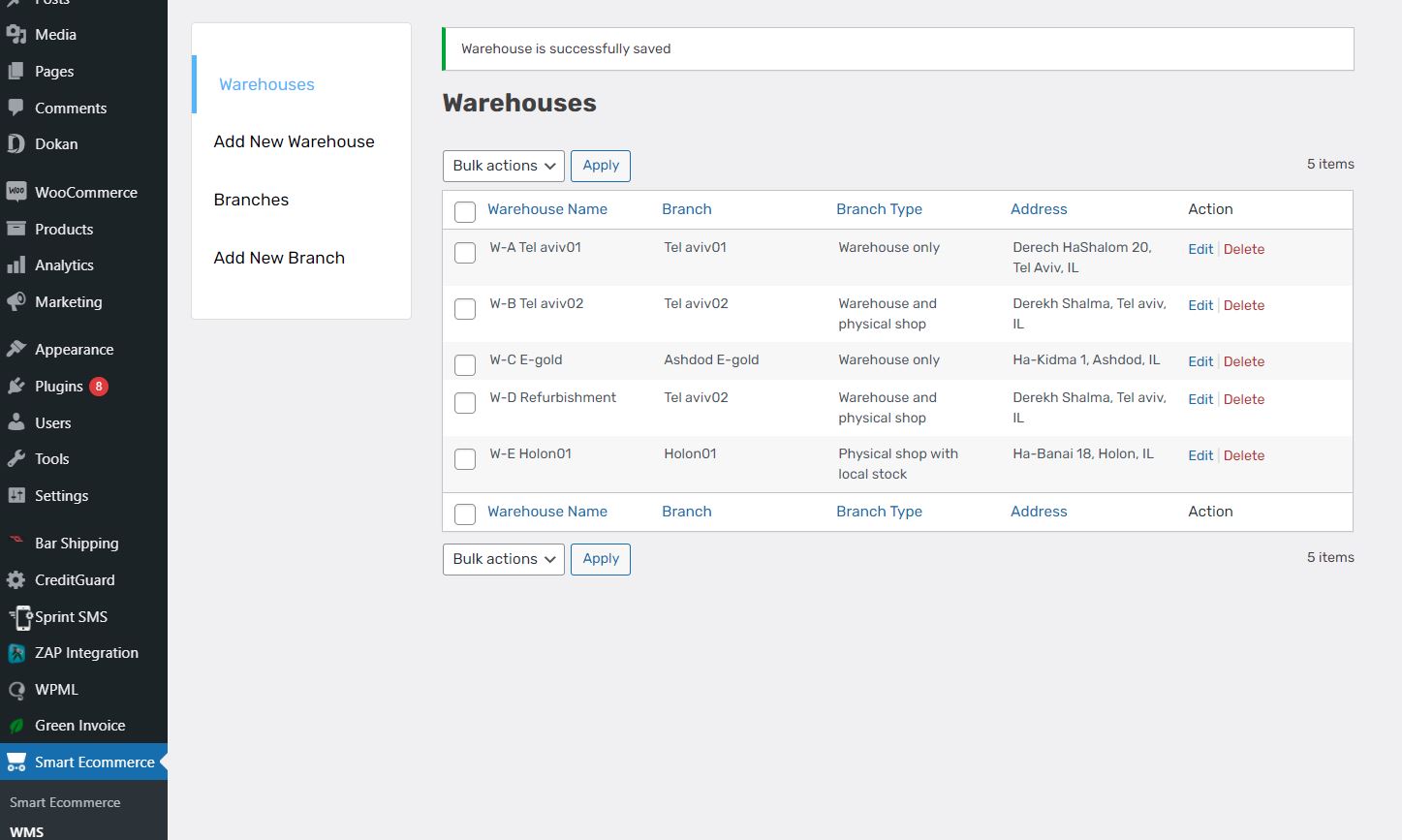The image size is (1402, 840).
Task: Click the Green Invoice leaf icon
Action: point(16,726)
